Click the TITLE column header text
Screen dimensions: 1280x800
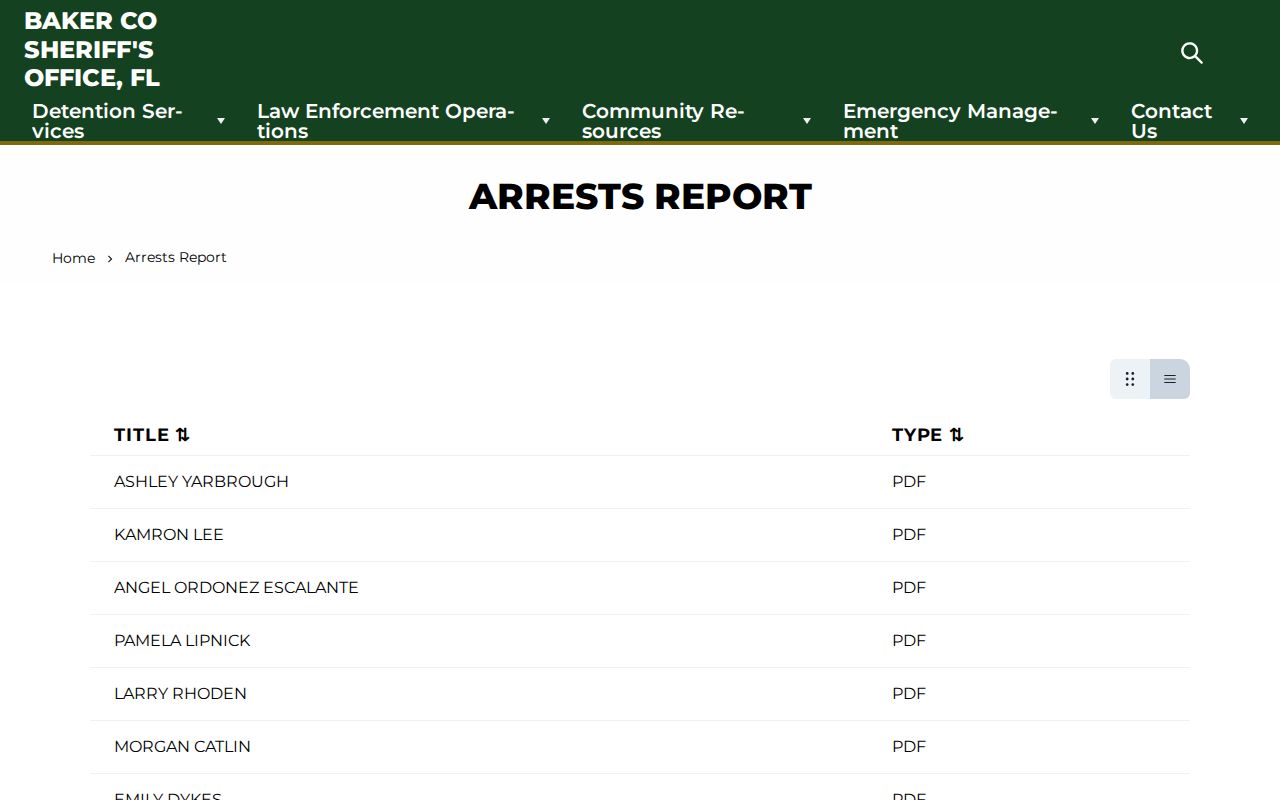[x=141, y=435]
